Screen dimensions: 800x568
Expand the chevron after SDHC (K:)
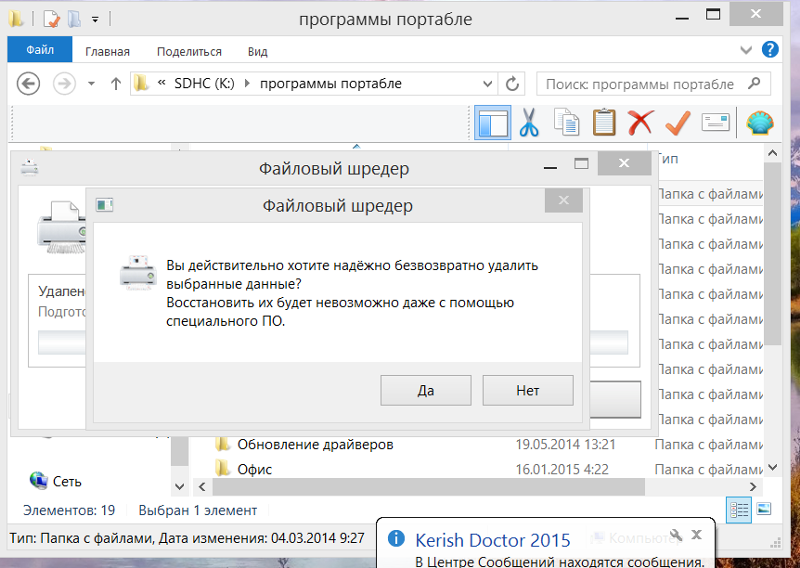(247, 83)
